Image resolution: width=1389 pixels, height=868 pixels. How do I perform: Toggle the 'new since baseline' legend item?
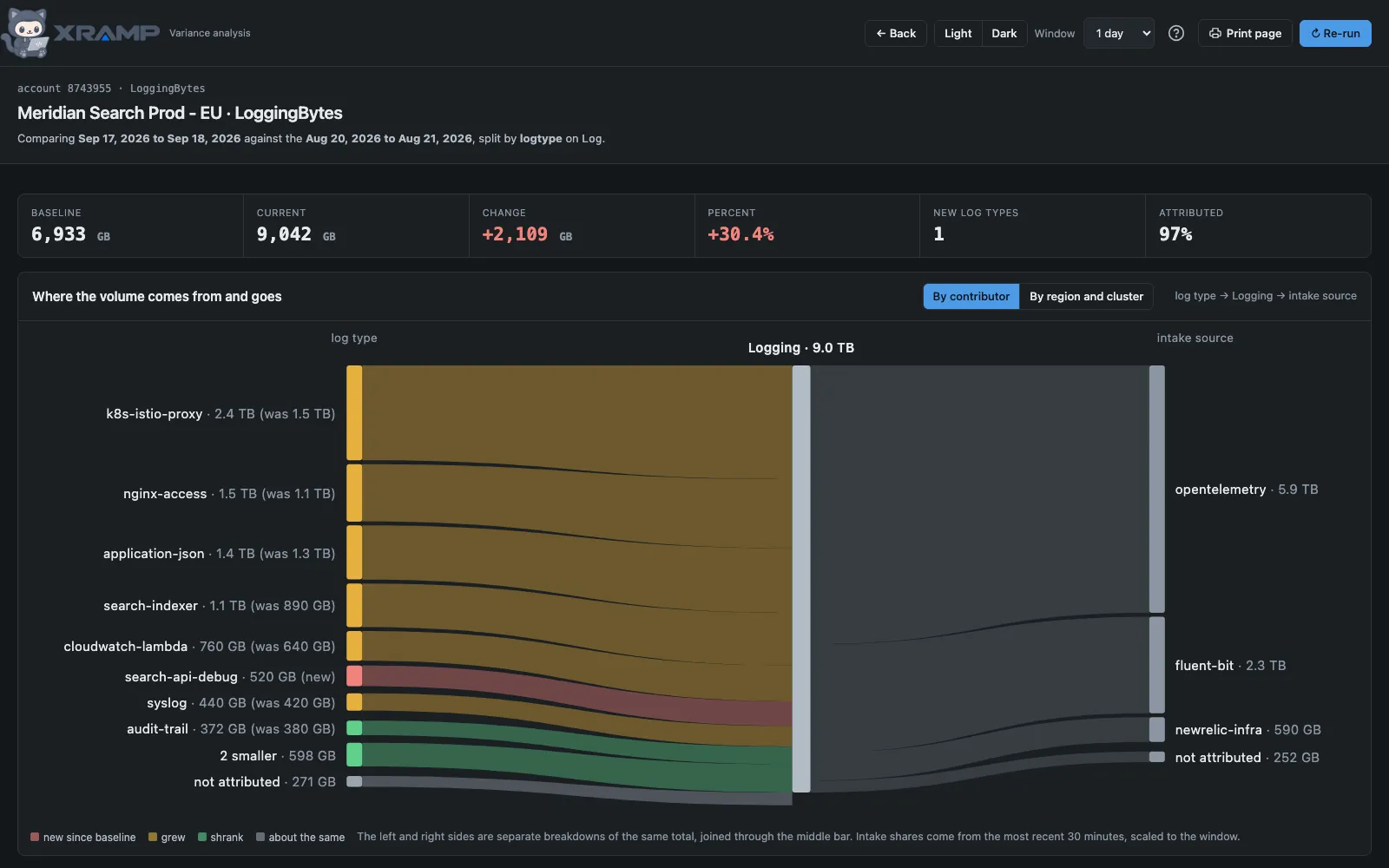pyautogui.click(x=83, y=837)
